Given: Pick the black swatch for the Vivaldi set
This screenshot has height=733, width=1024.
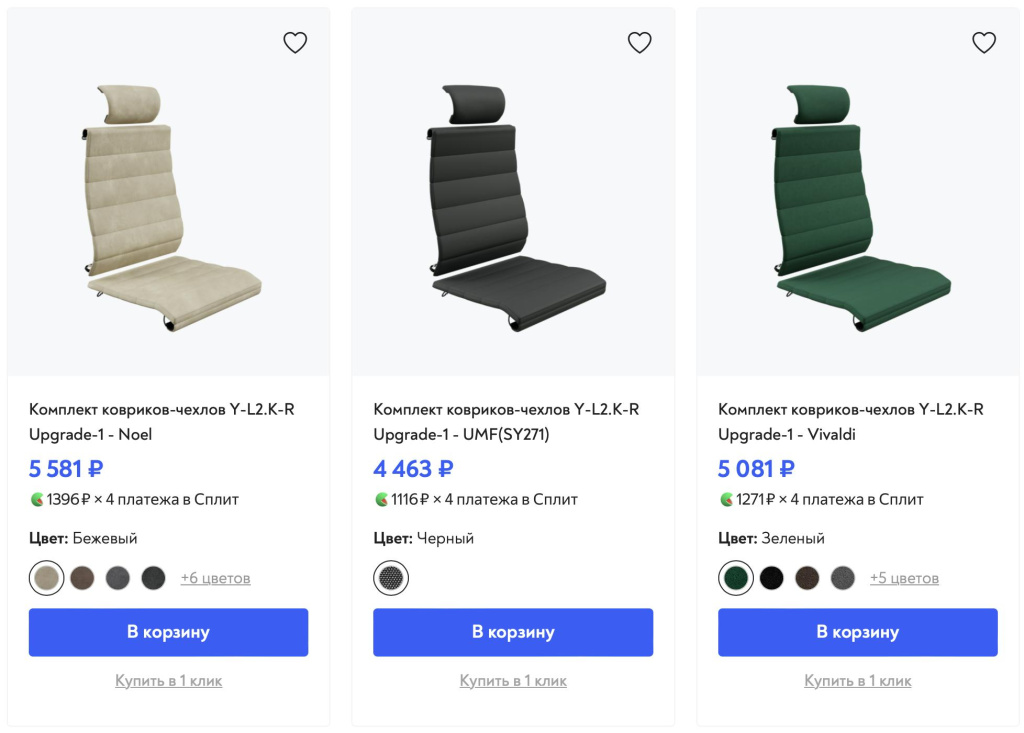Looking at the screenshot, I should point(771,578).
